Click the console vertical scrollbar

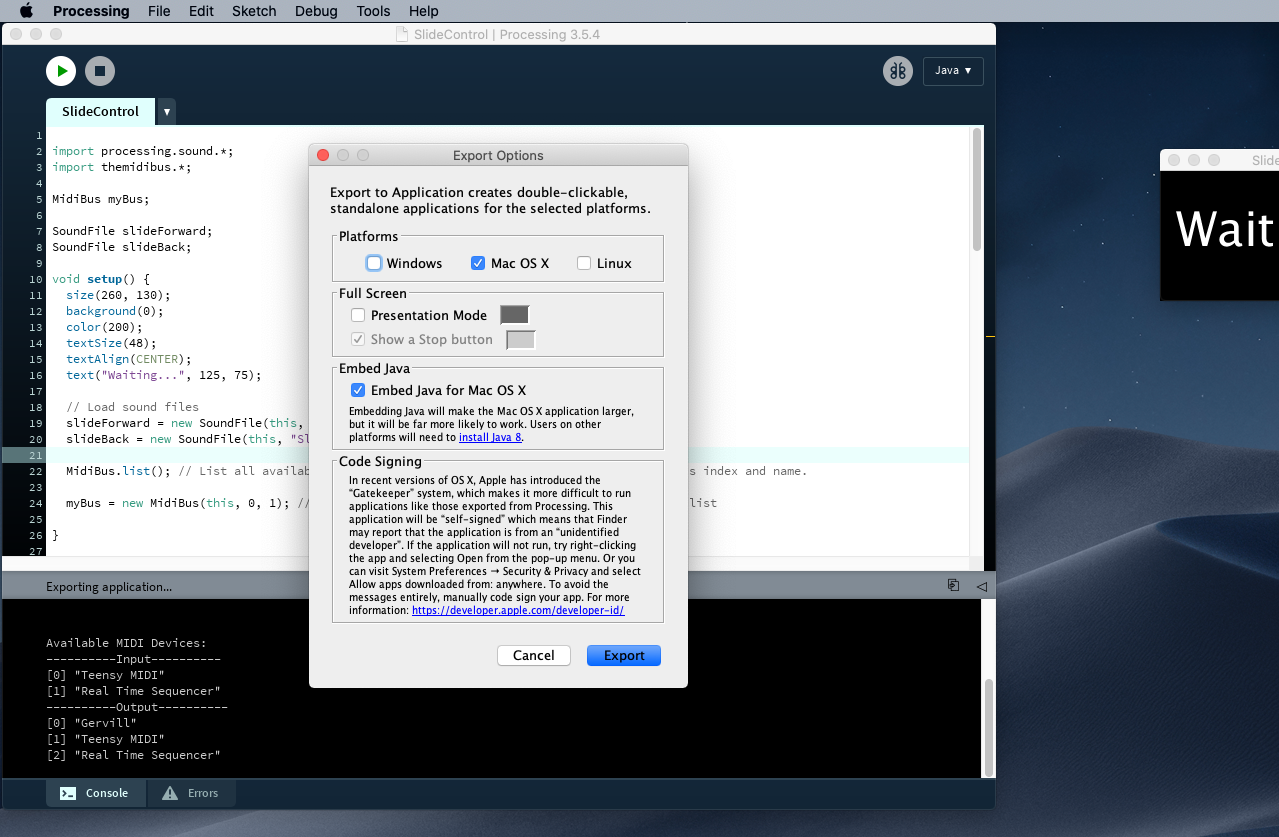coord(989,727)
